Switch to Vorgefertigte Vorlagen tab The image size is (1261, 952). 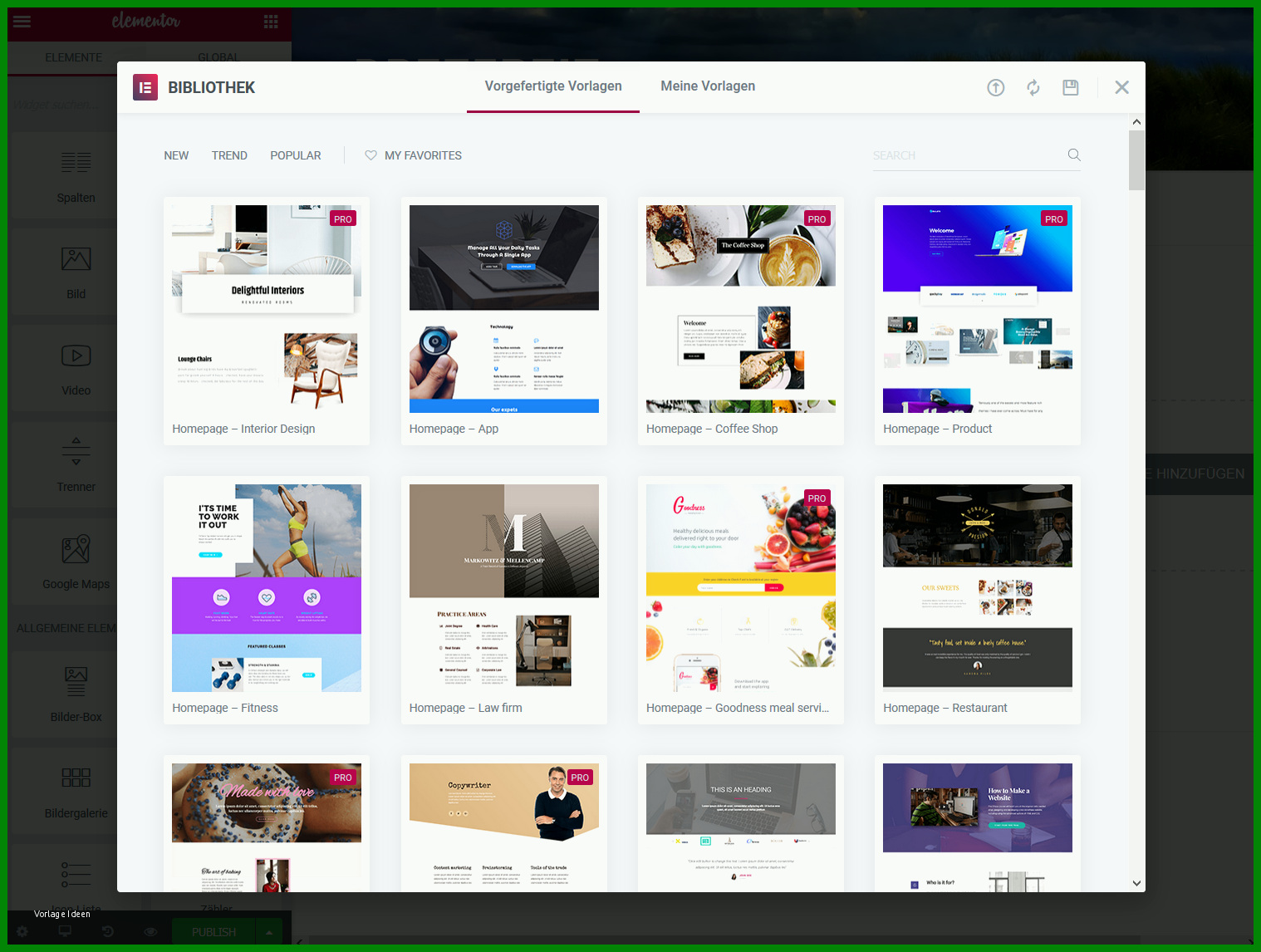(553, 86)
